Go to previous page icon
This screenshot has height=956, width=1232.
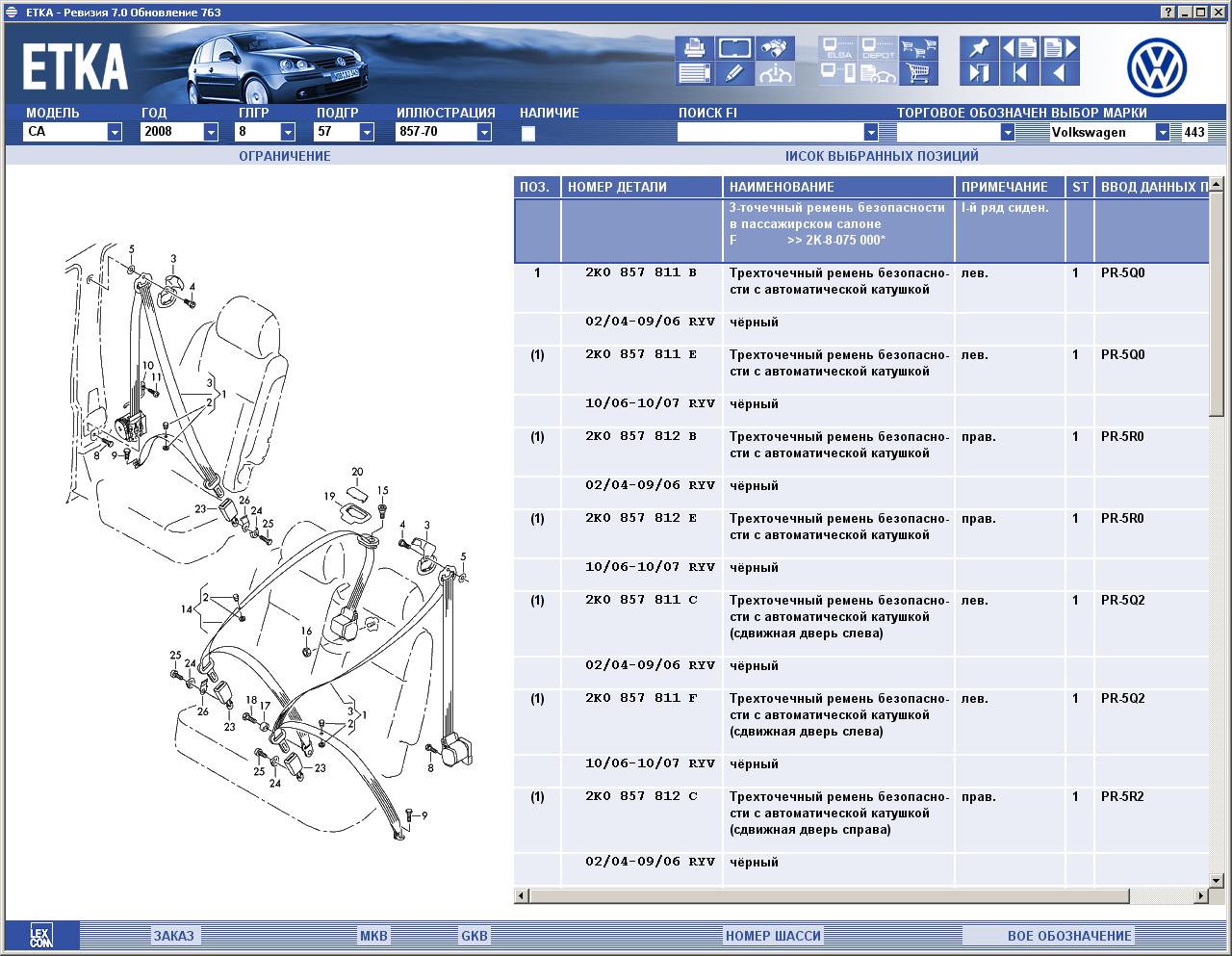pyautogui.click(x=1019, y=48)
